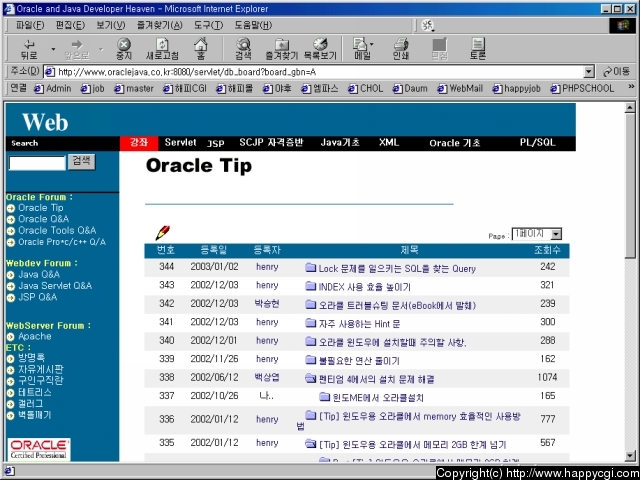The image size is (640, 480).
Task: Open the Oracle Tools Q&A link
Action: [57, 231]
